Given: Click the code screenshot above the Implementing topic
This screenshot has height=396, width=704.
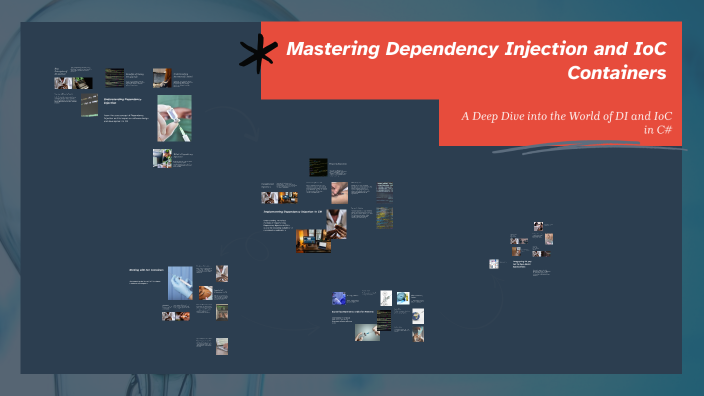Looking at the screenshot, I should pyautogui.click(x=318, y=167).
